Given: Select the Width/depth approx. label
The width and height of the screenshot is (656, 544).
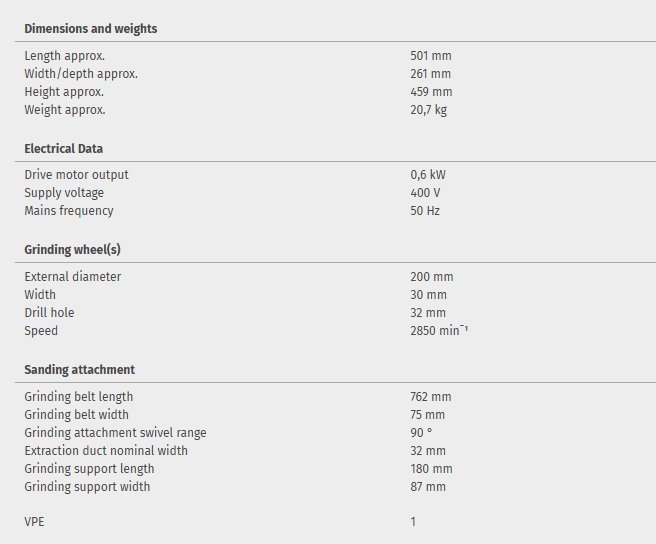Looking at the screenshot, I should tap(81, 74).
